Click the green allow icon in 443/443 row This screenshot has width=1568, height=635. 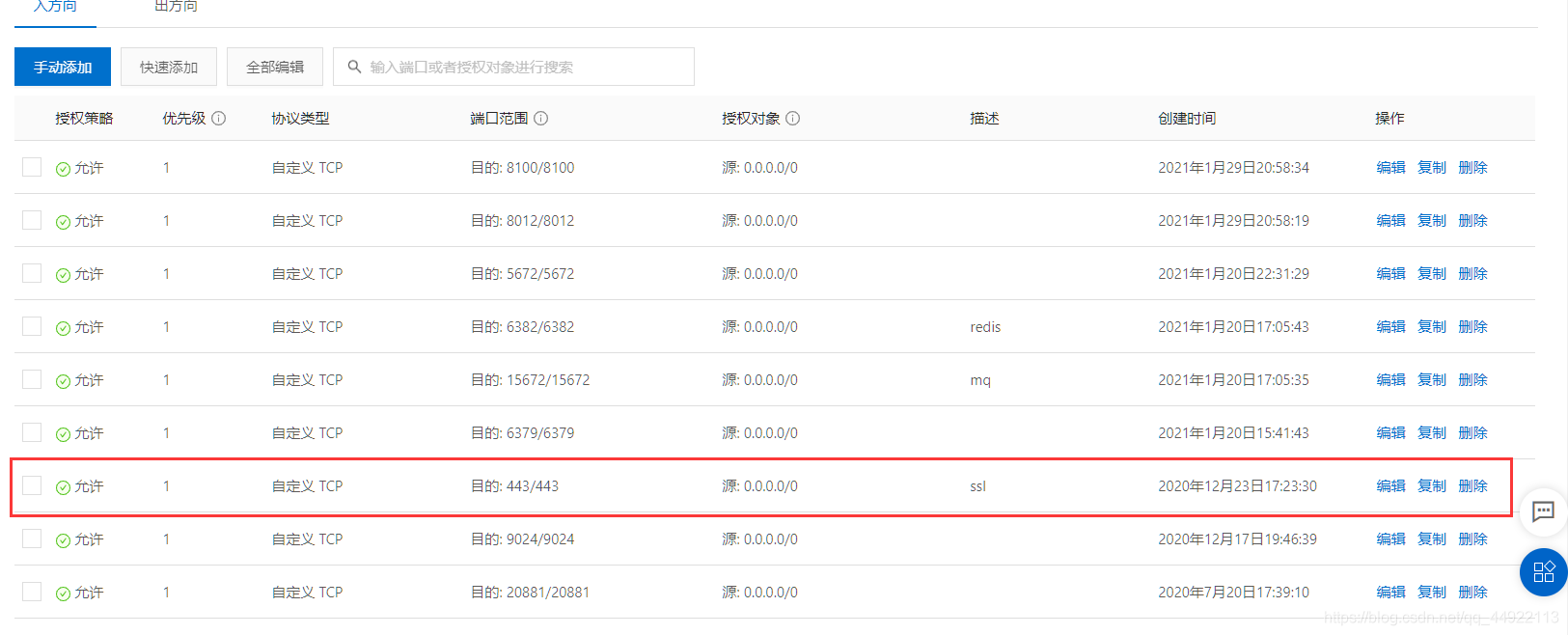click(63, 487)
